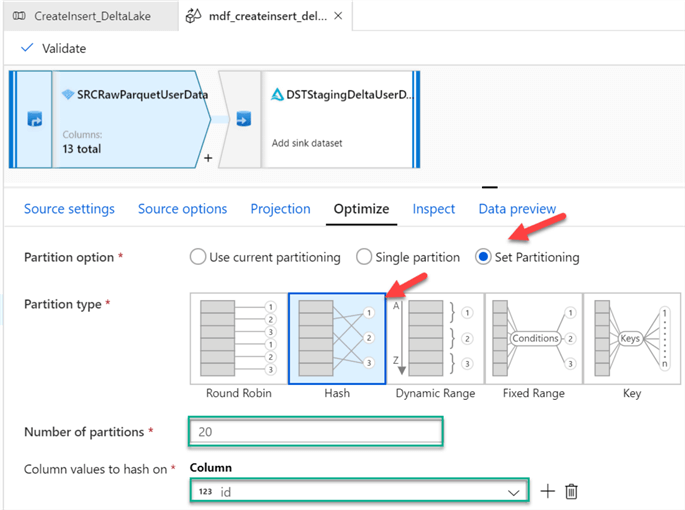Close the mdf_createinsert_del... tab
Screen dimensions: 685x510
pyautogui.click(x=338, y=16)
